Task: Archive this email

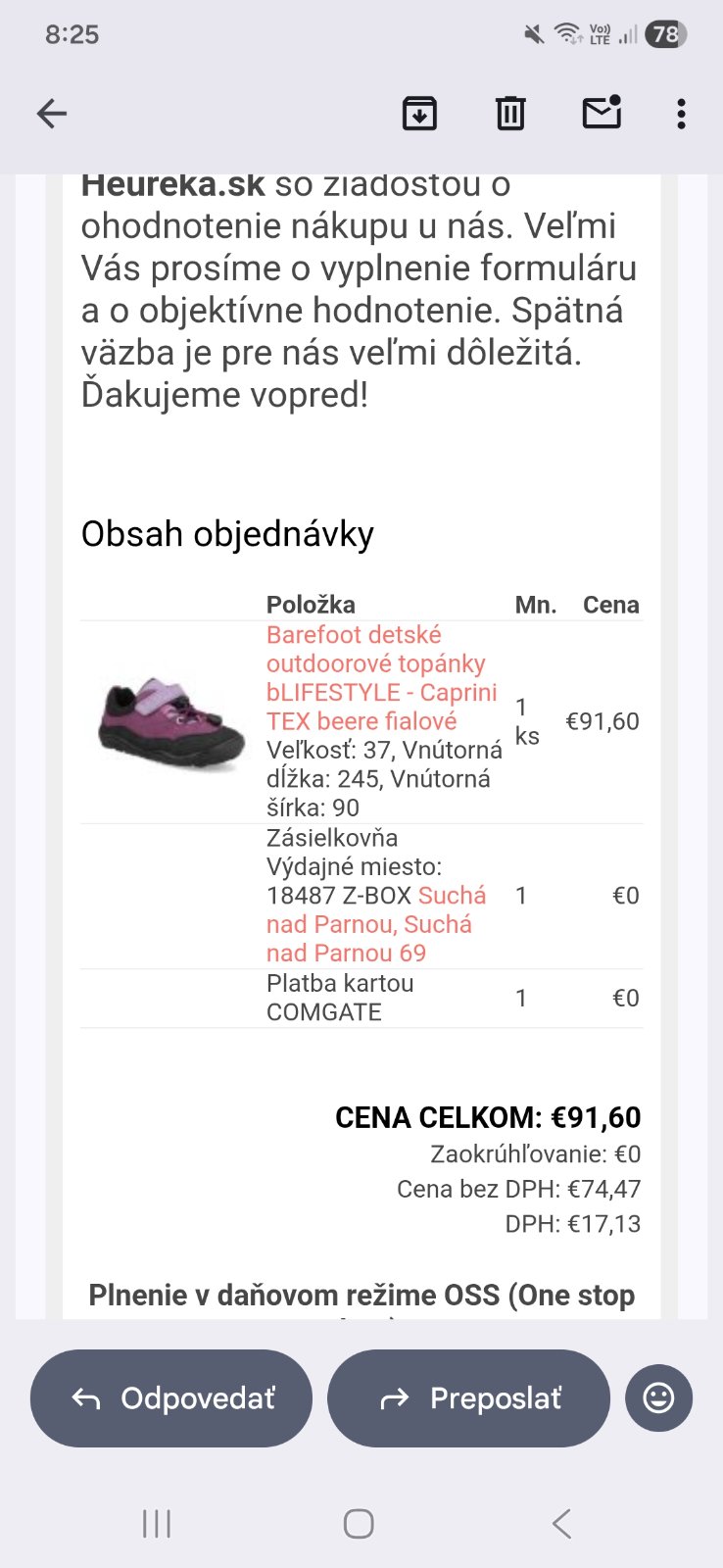Action: [419, 114]
